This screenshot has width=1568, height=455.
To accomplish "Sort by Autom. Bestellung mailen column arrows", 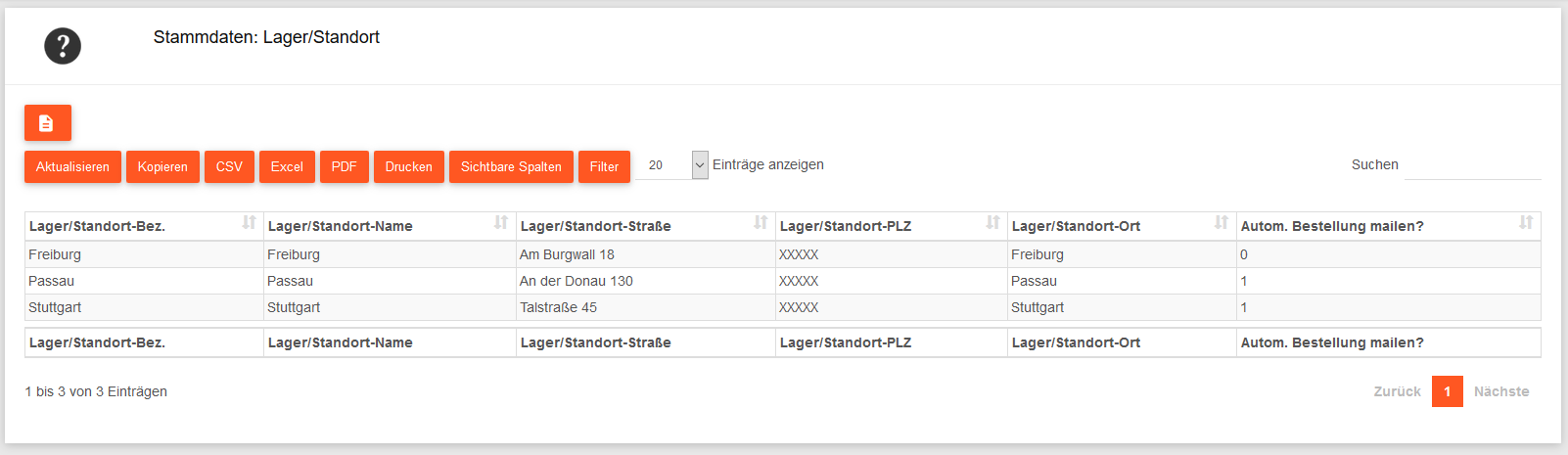I will point(1525,223).
